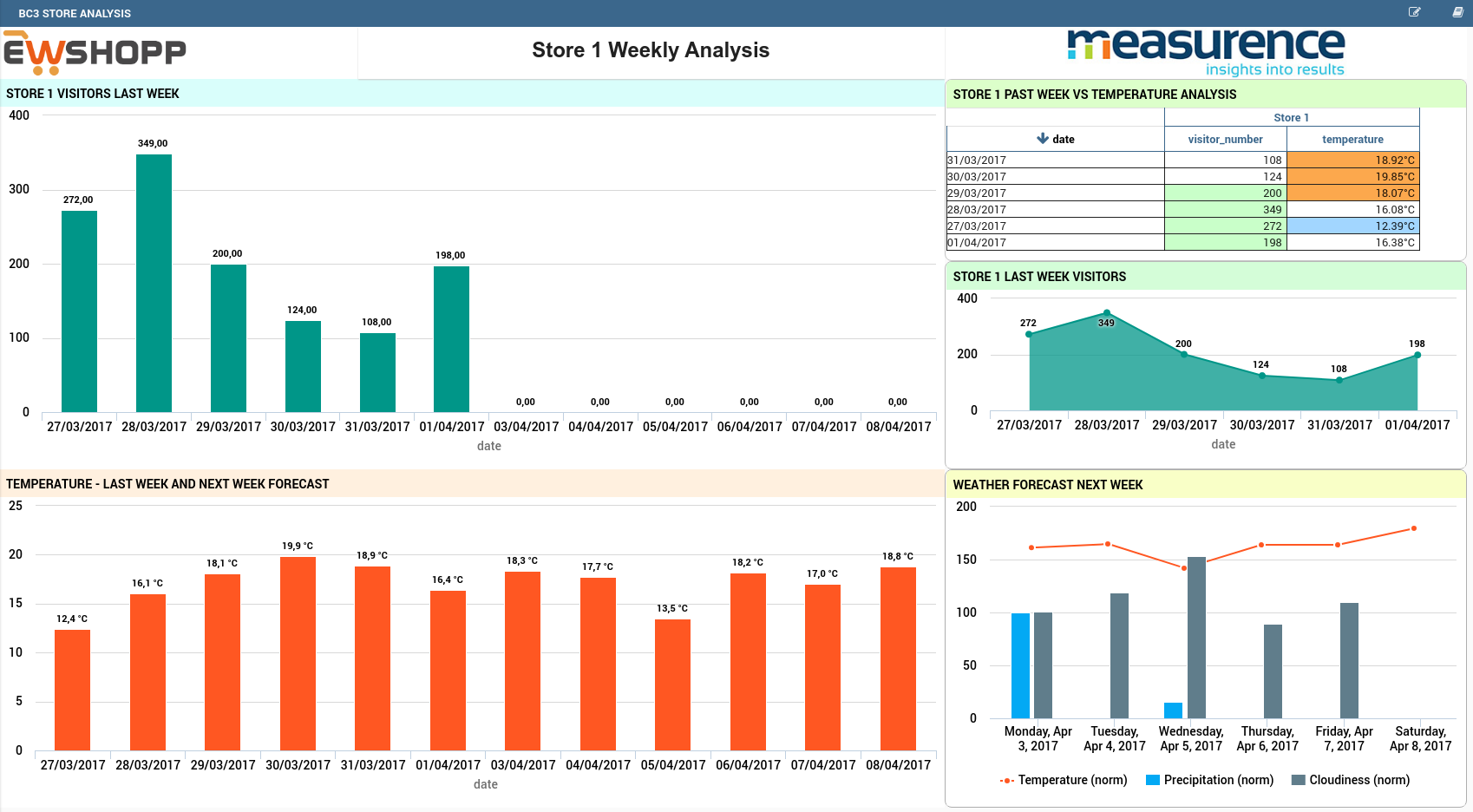The image size is (1473, 812).
Task: Click the 18,8 °C bar for 08/04/2017
Action: [898, 658]
